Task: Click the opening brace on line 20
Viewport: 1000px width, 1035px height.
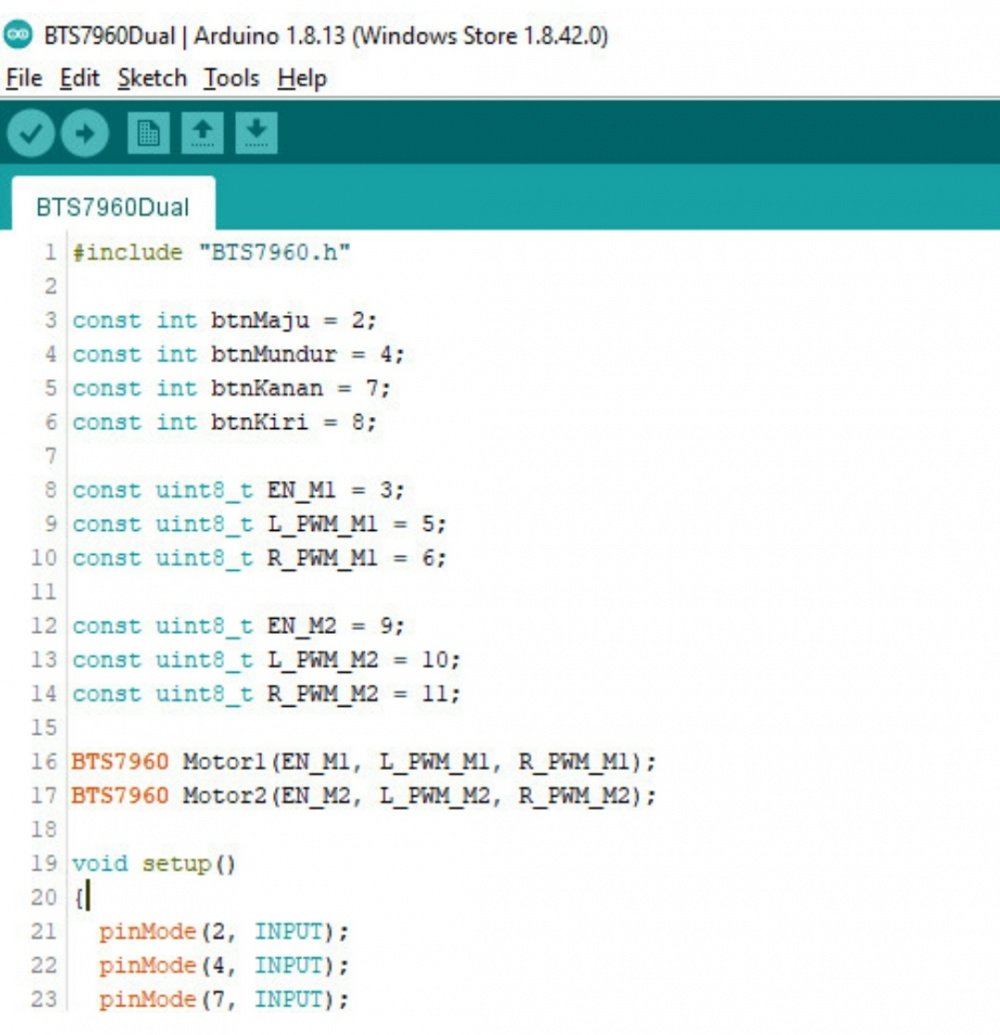Action: [79, 898]
